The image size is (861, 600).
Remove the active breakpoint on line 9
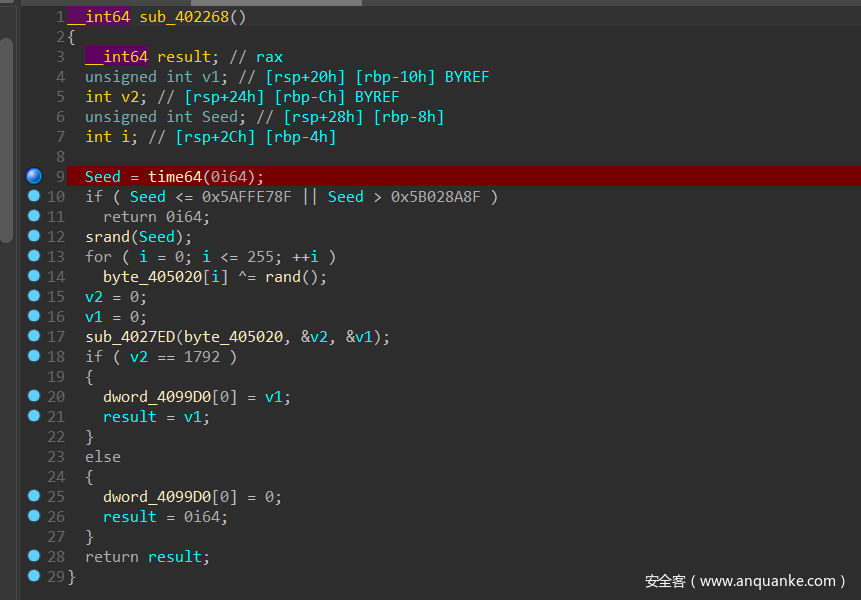pos(34,176)
